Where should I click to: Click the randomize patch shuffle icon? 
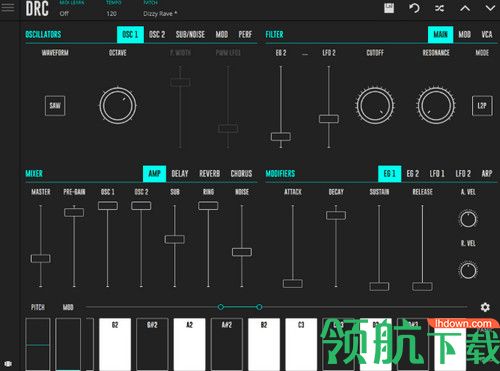[440, 8]
